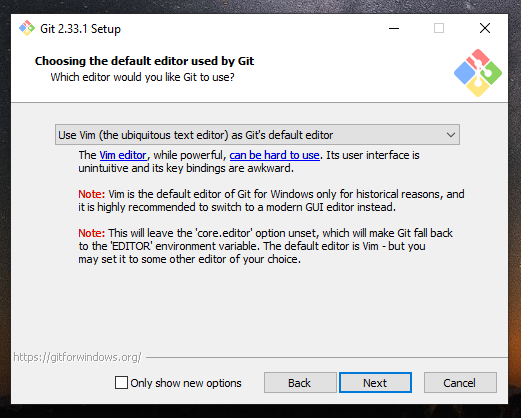
Task: Click the 'Git 2.33.1 Setup' window title
Action: 80,29
